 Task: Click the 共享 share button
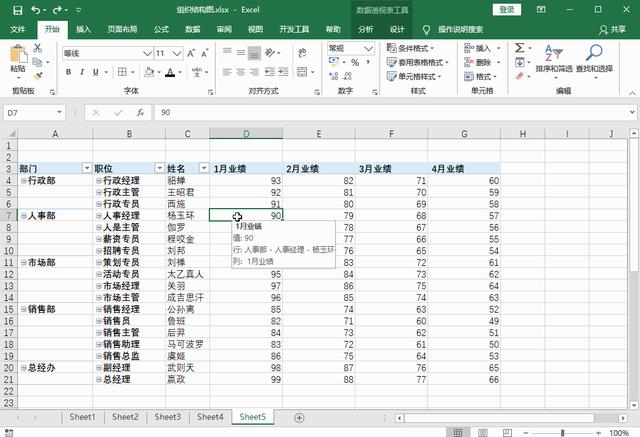(x=613, y=29)
